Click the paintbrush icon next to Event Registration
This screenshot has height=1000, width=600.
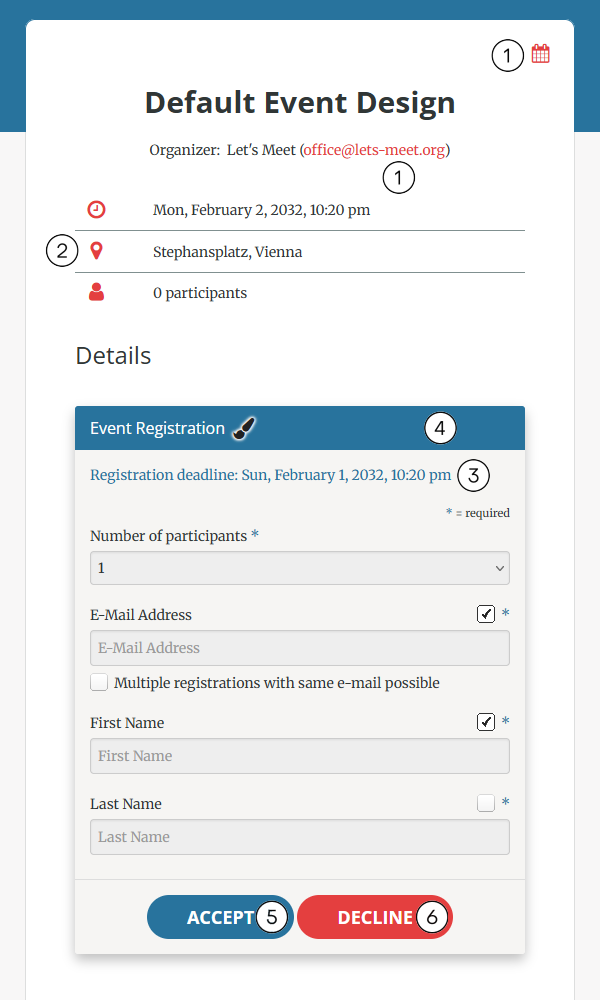point(244,428)
